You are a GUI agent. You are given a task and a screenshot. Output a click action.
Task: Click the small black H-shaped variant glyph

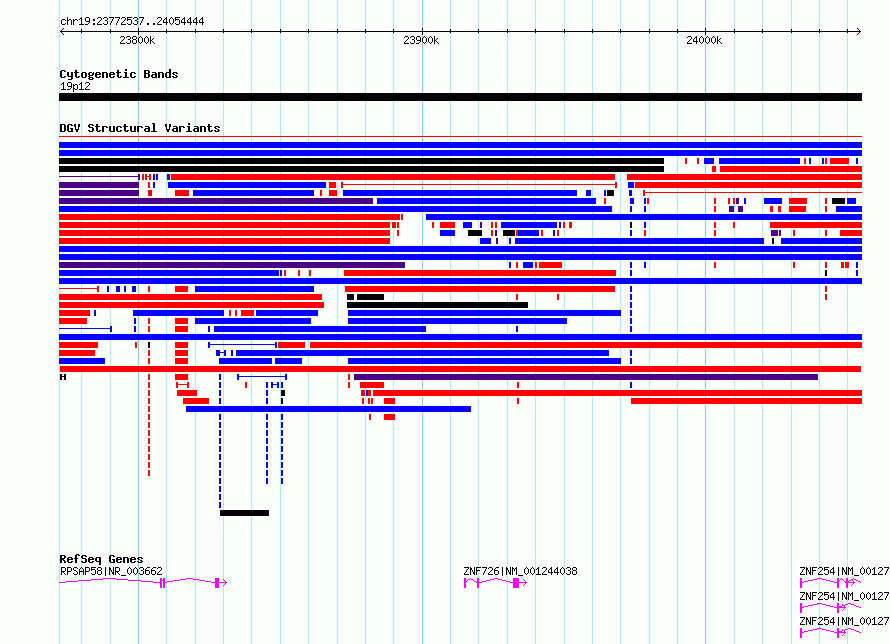click(63, 377)
